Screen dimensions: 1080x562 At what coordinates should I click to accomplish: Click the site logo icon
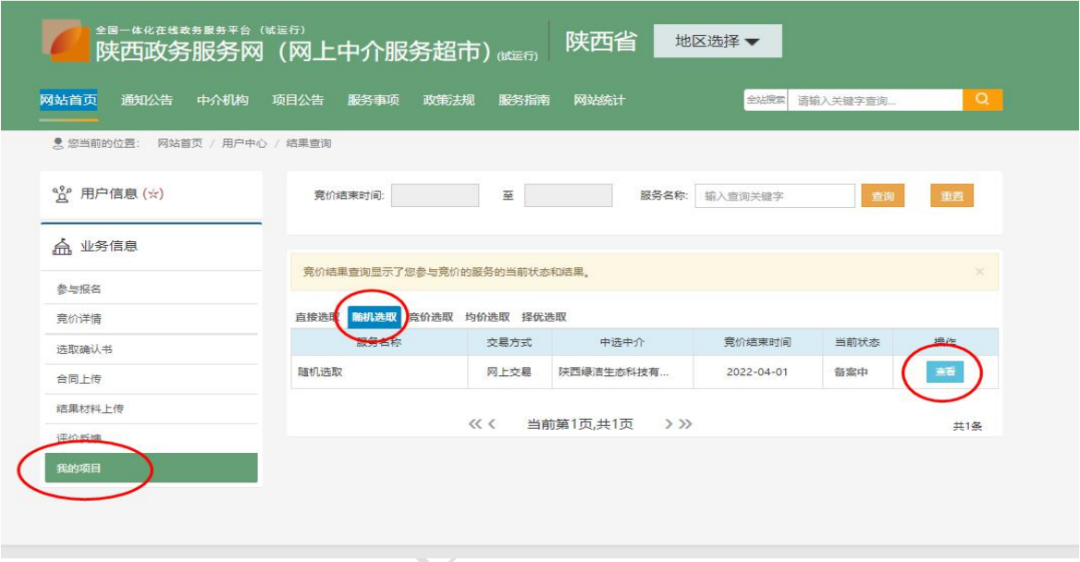click(x=66, y=41)
